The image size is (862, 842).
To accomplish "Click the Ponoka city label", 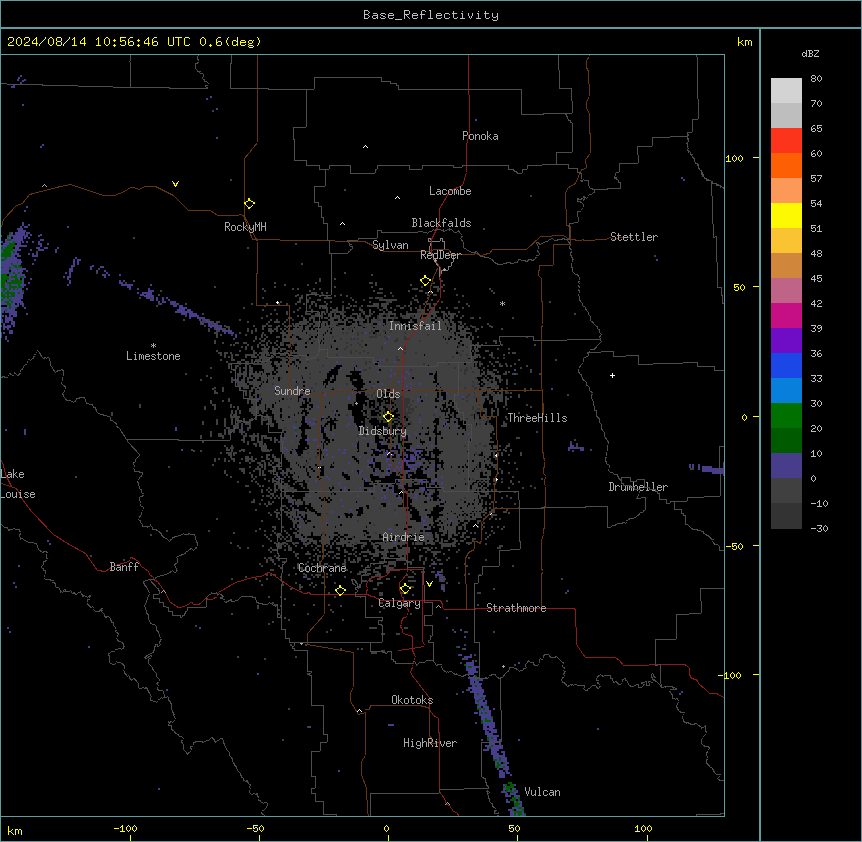I will coord(480,136).
